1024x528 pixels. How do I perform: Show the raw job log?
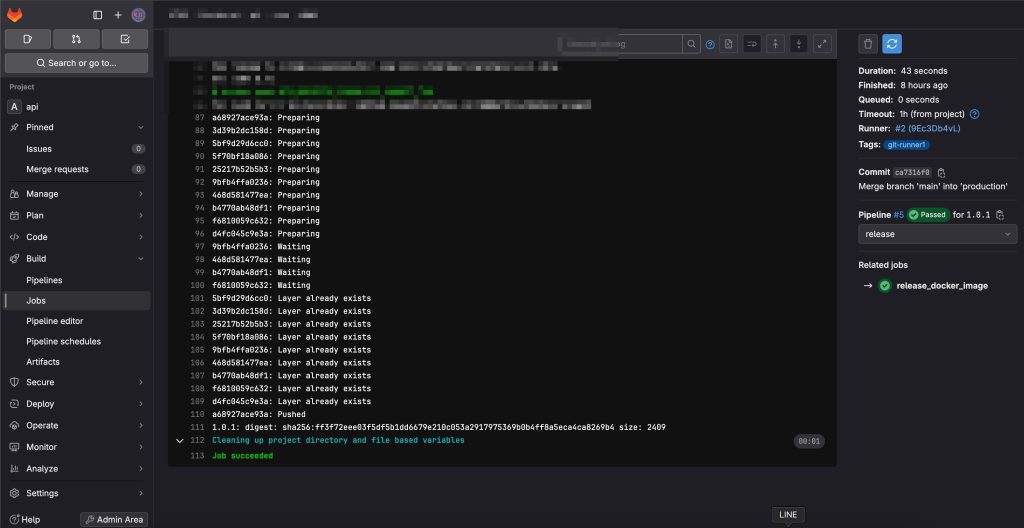[x=729, y=44]
